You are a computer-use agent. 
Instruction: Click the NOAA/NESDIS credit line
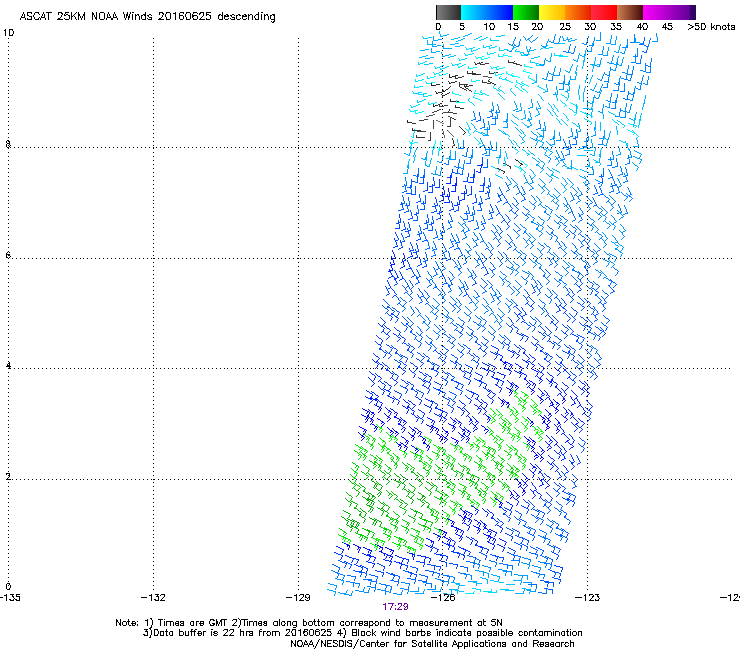coord(432,644)
